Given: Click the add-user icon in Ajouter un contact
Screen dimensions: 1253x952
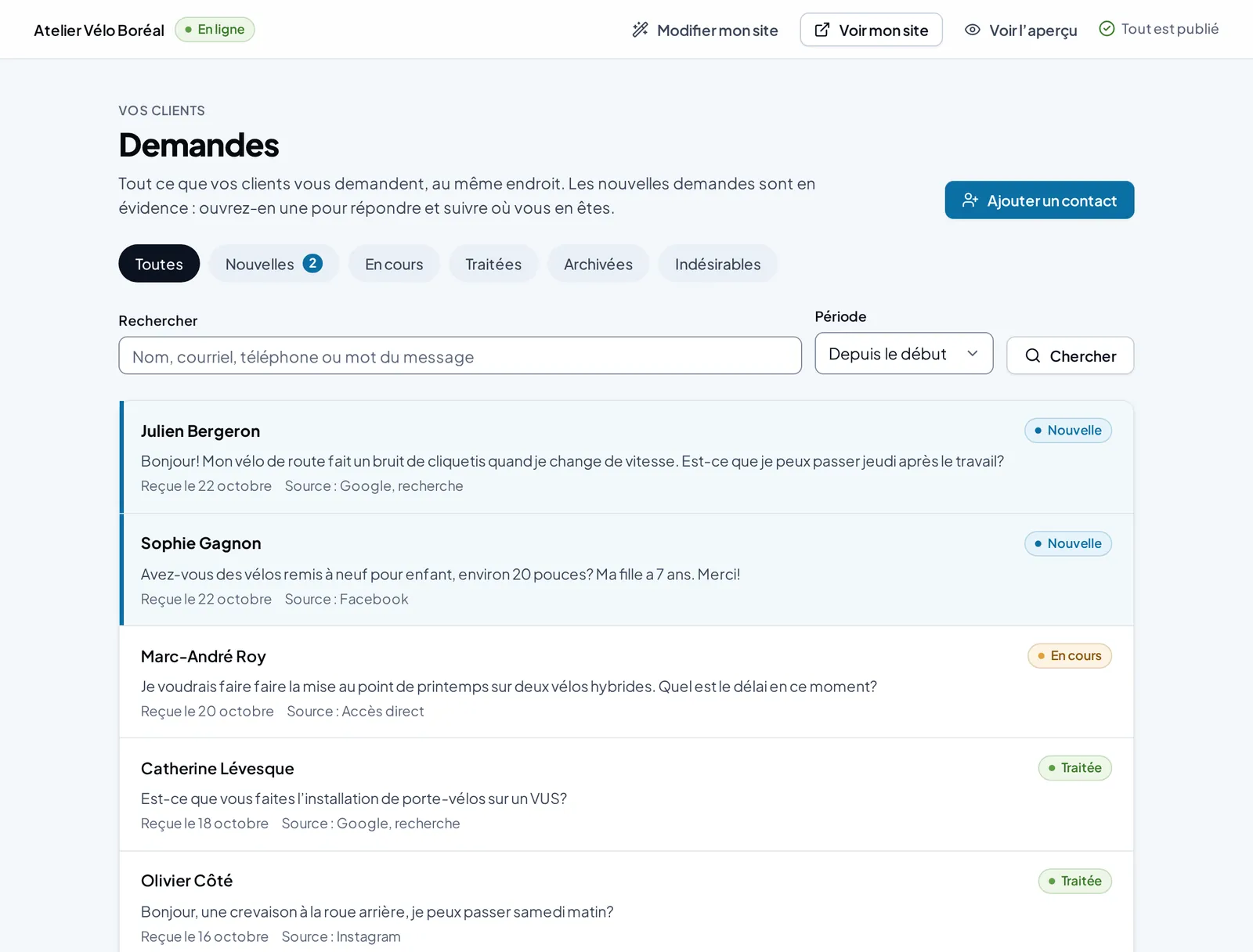Looking at the screenshot, I should (970, 200).
